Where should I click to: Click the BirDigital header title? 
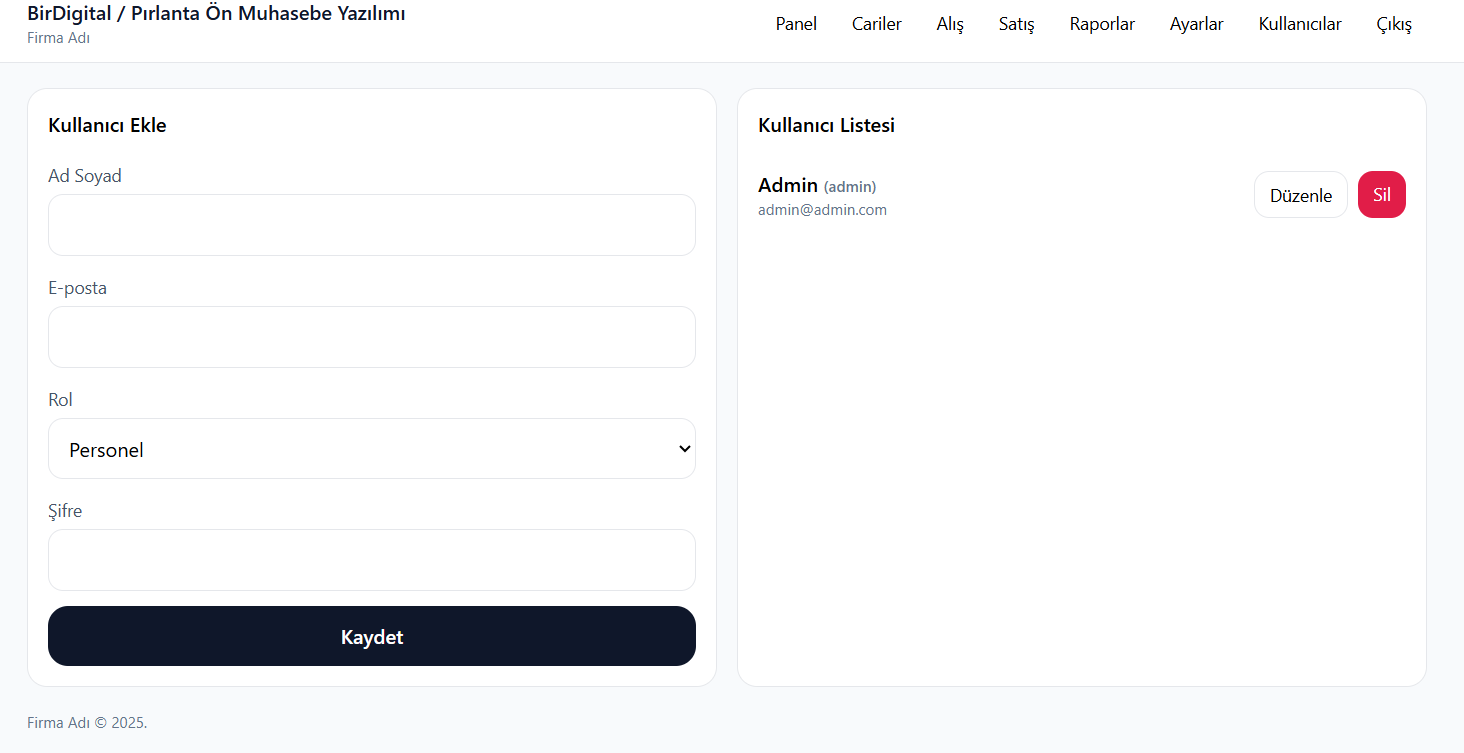216,14
